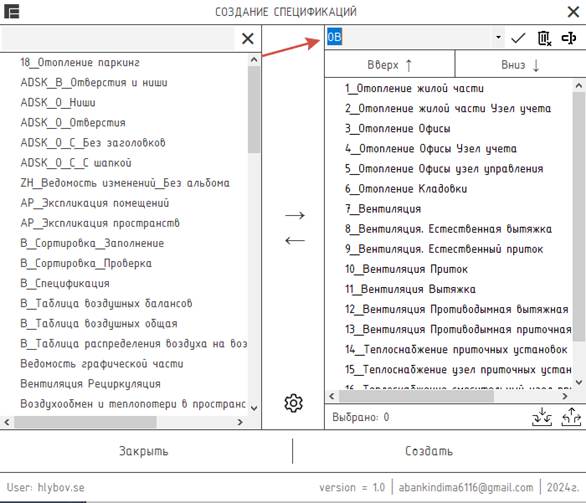The image size is (586, 503).
Task: Click the delete set trash icon
Action: (544, 38)
